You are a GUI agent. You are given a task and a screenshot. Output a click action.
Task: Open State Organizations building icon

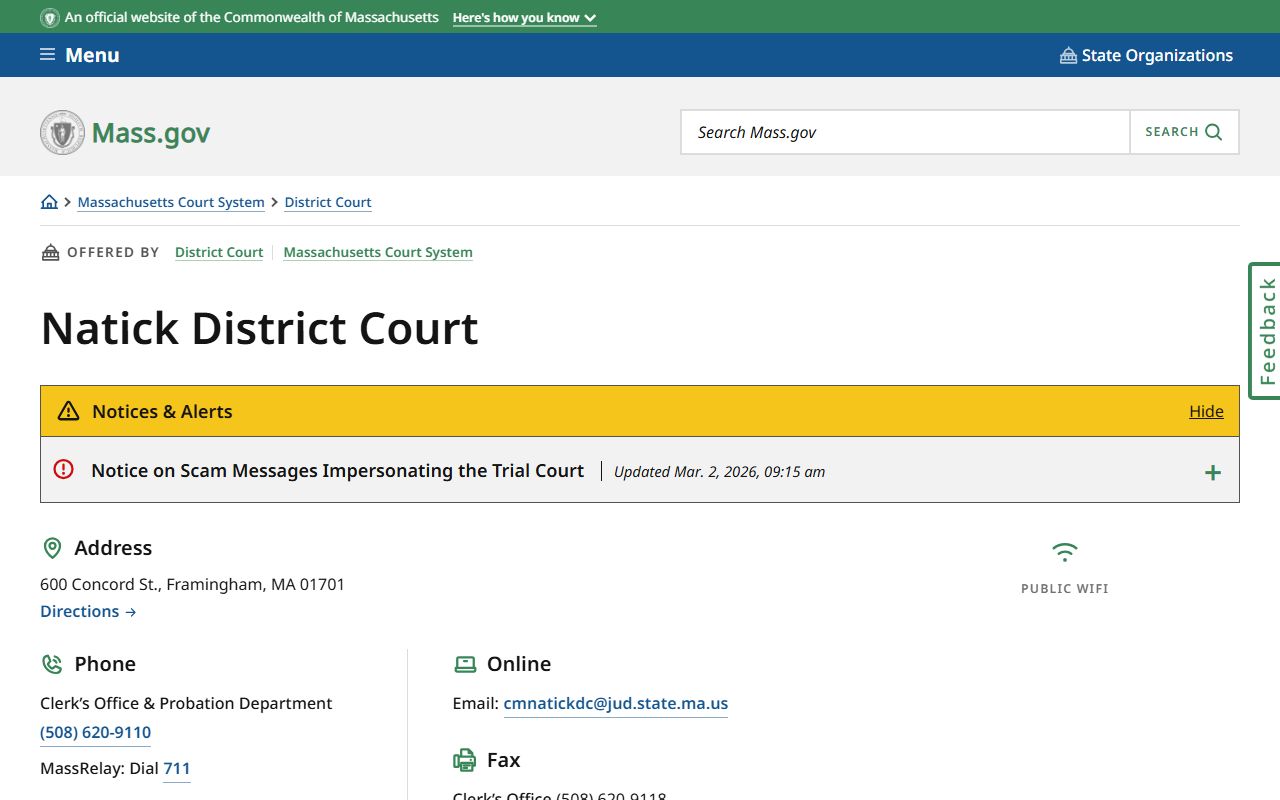click(1068, 56)
